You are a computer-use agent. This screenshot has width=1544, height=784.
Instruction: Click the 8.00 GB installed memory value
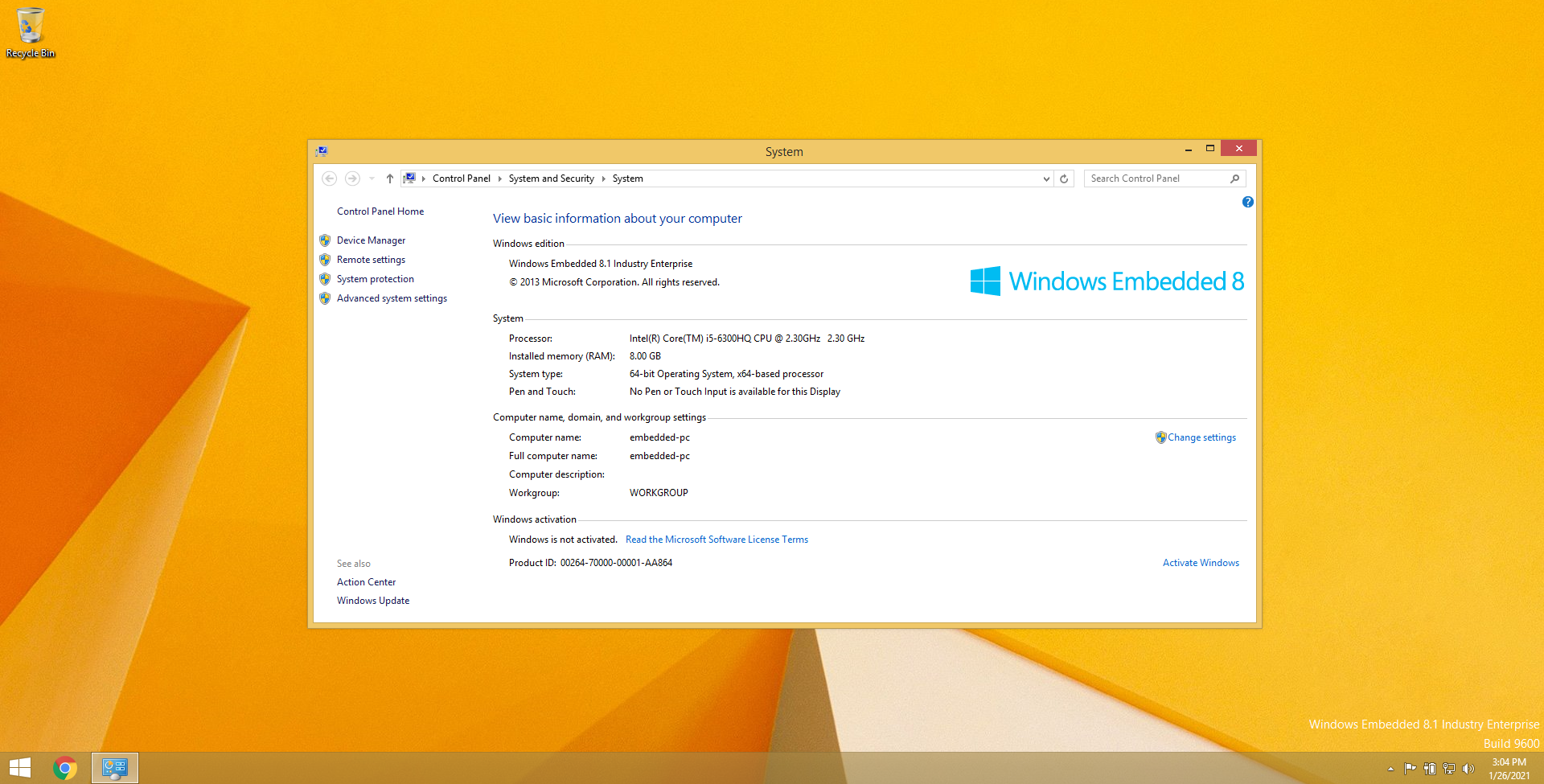pos(645,356)
